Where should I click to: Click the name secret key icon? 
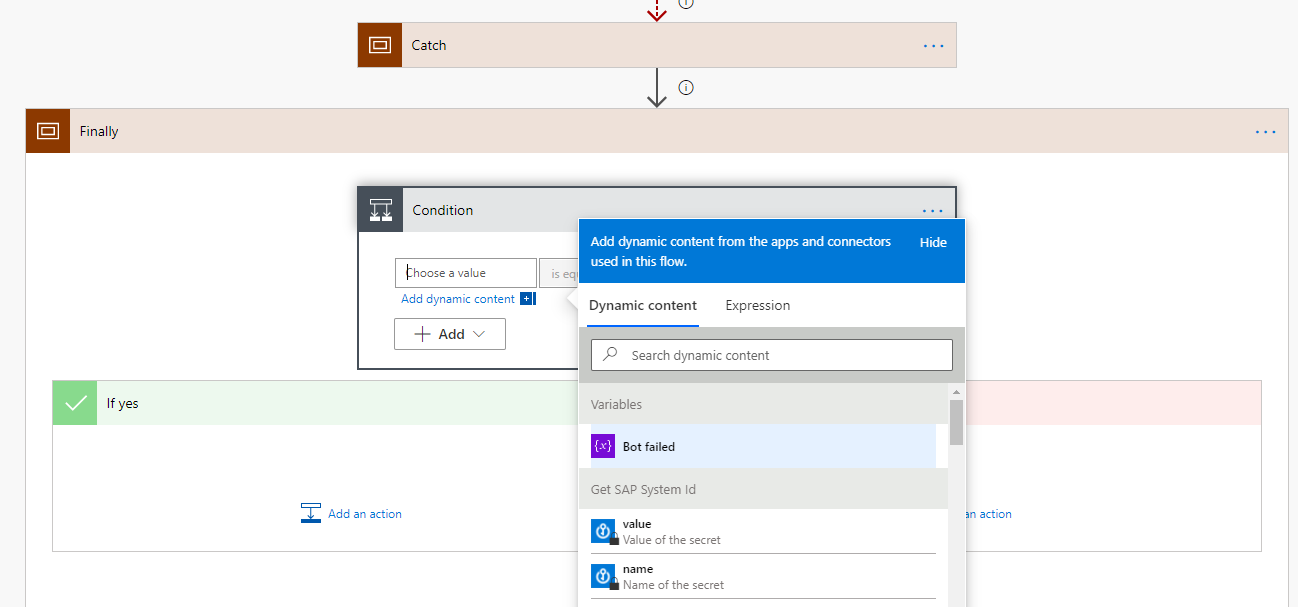click(603, 575)
